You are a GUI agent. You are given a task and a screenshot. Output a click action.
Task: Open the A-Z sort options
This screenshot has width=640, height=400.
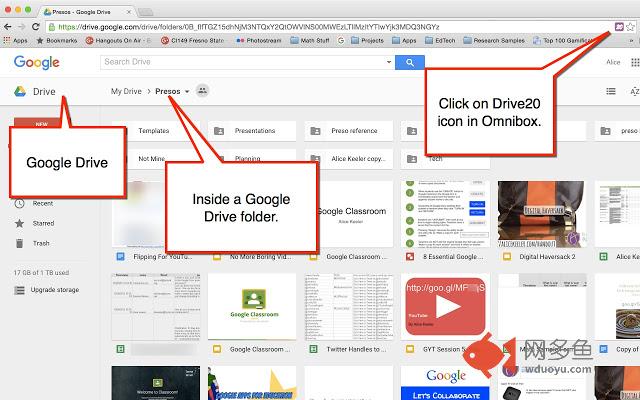634,91
